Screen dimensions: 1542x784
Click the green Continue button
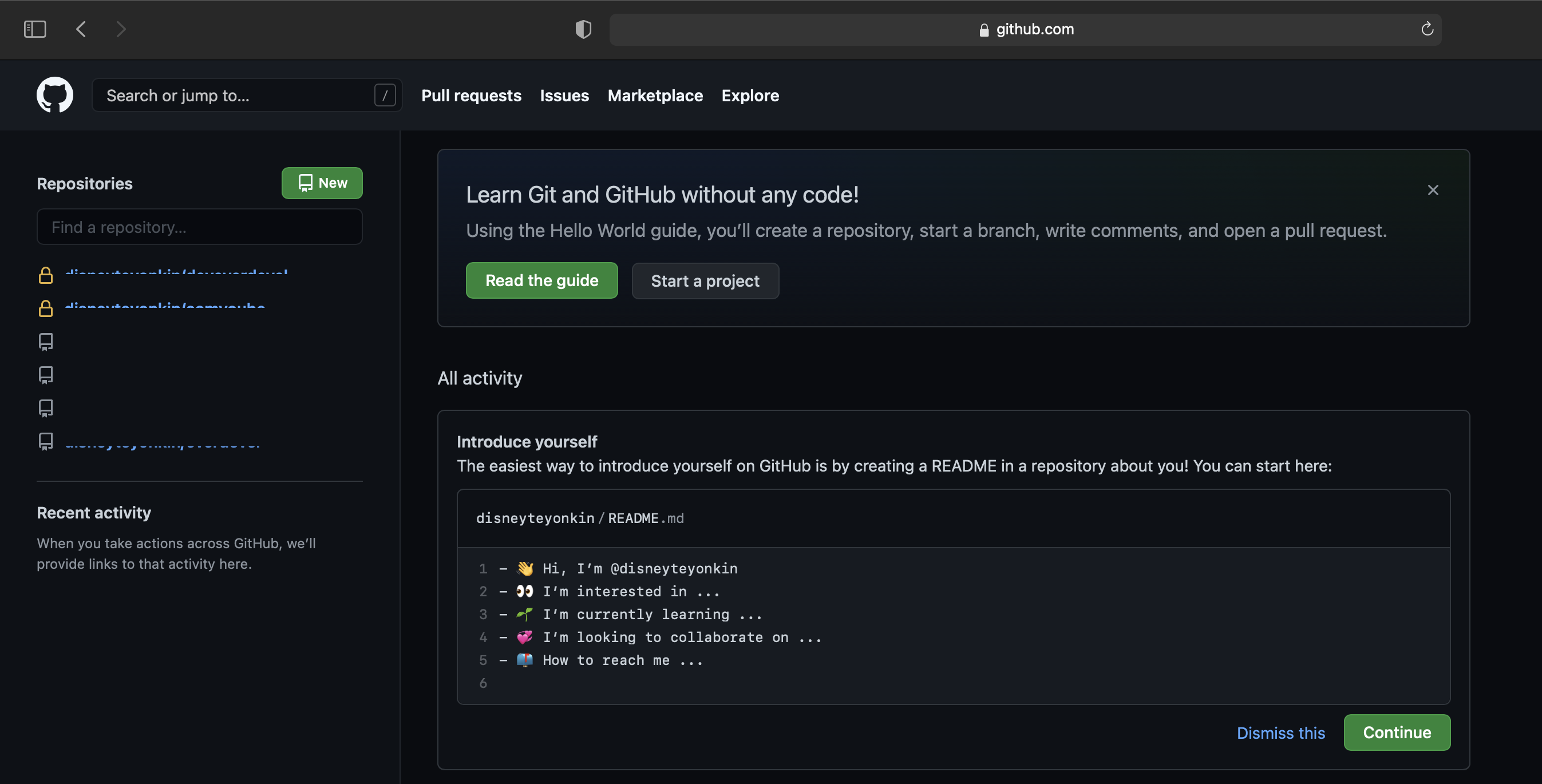(x=1397, y=732)
